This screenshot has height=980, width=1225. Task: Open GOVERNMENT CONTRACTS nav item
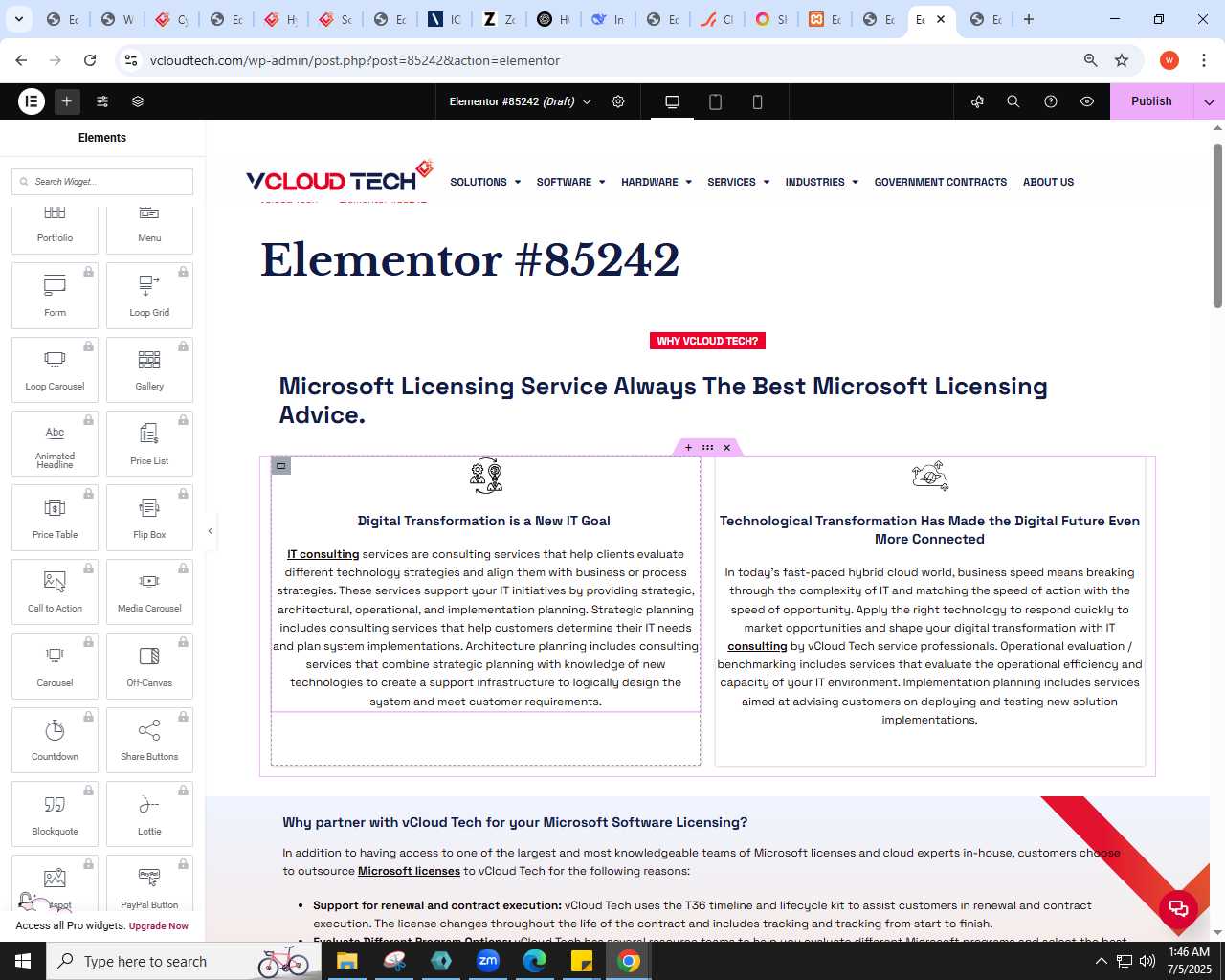940,182
